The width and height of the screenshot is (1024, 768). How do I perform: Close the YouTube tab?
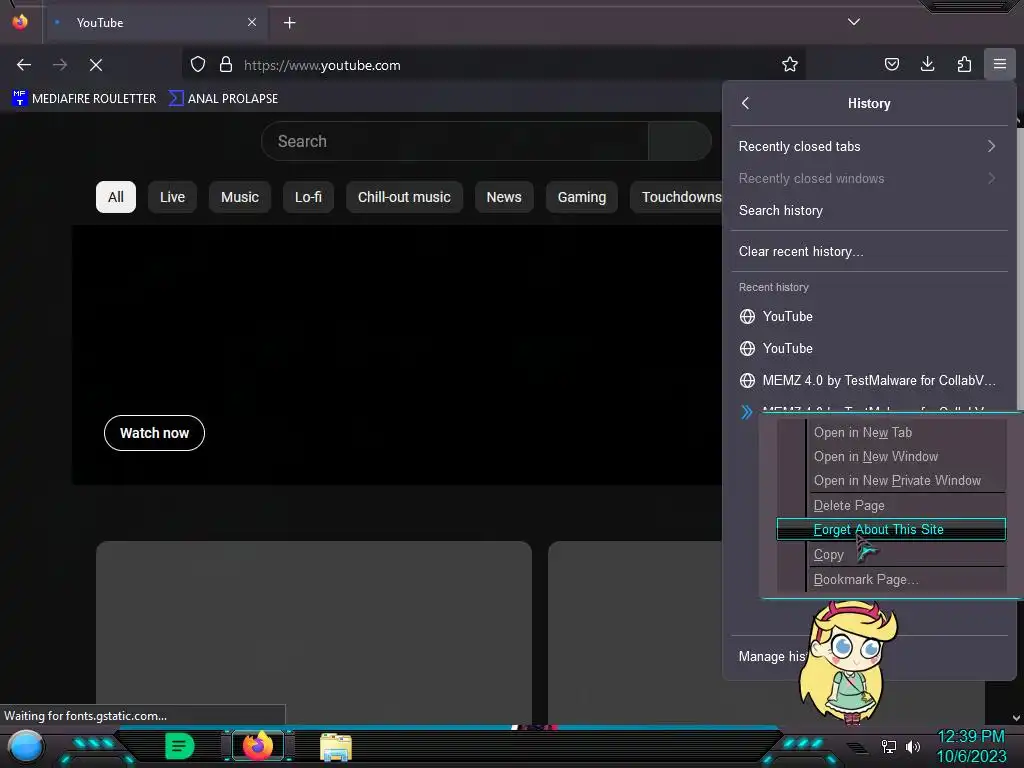(252, 22)
